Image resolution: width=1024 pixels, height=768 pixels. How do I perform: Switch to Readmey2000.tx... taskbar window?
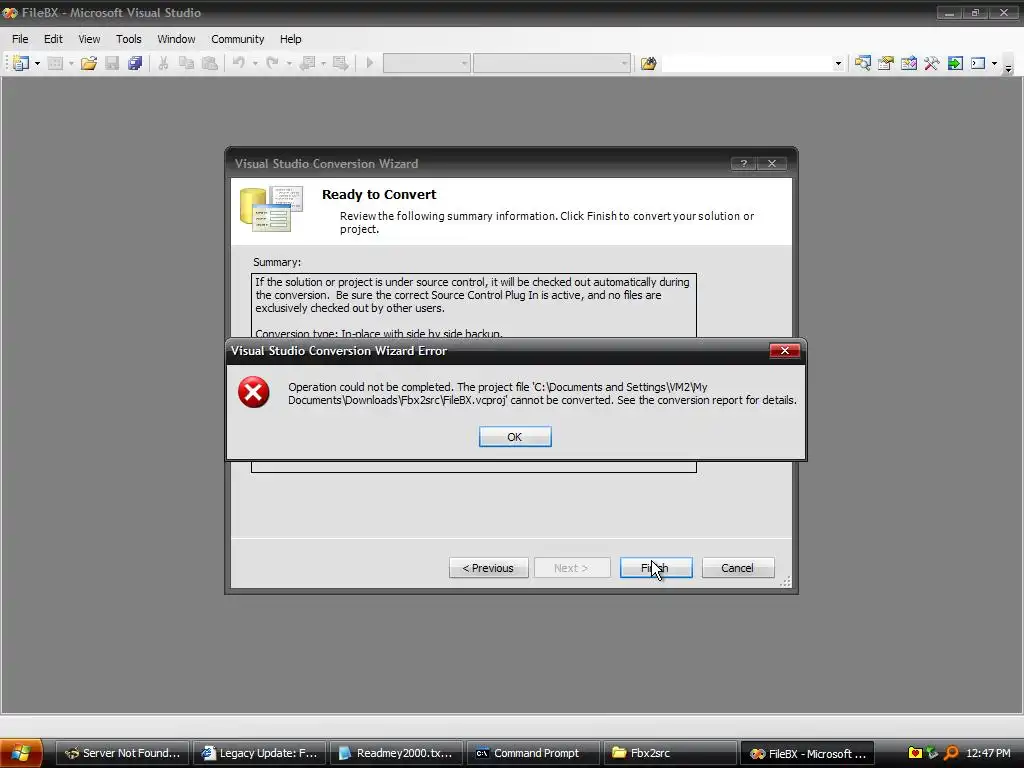(x=396, y=753)
